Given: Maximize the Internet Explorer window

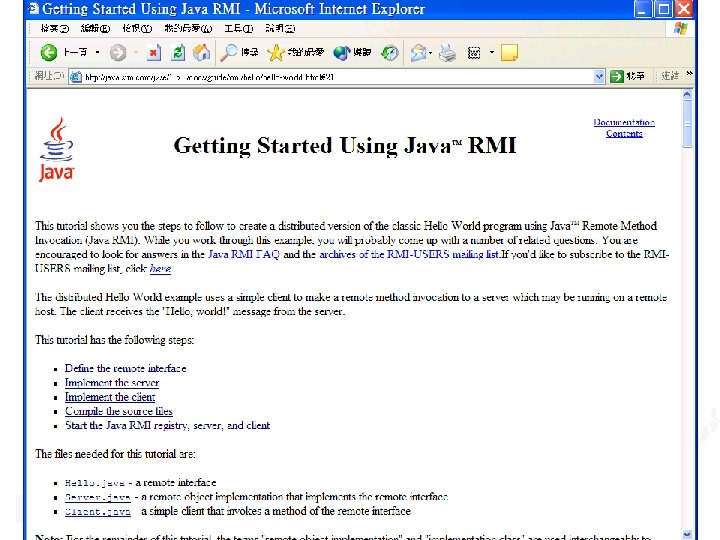Looking at the screenshot, I should (663, 9).
